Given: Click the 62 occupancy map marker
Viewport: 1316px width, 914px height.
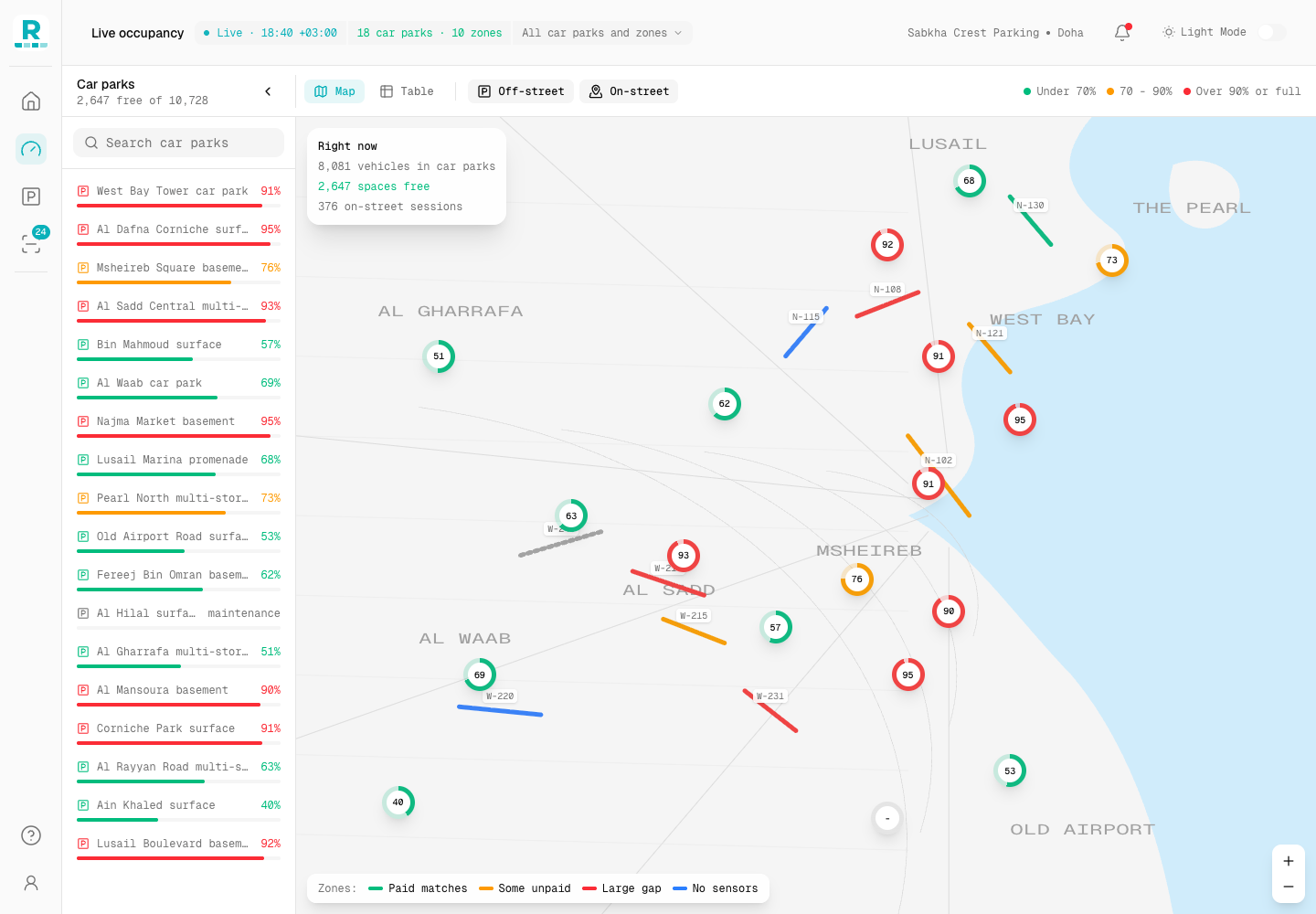Looking at the screenshot, I should tap(725, 404).
